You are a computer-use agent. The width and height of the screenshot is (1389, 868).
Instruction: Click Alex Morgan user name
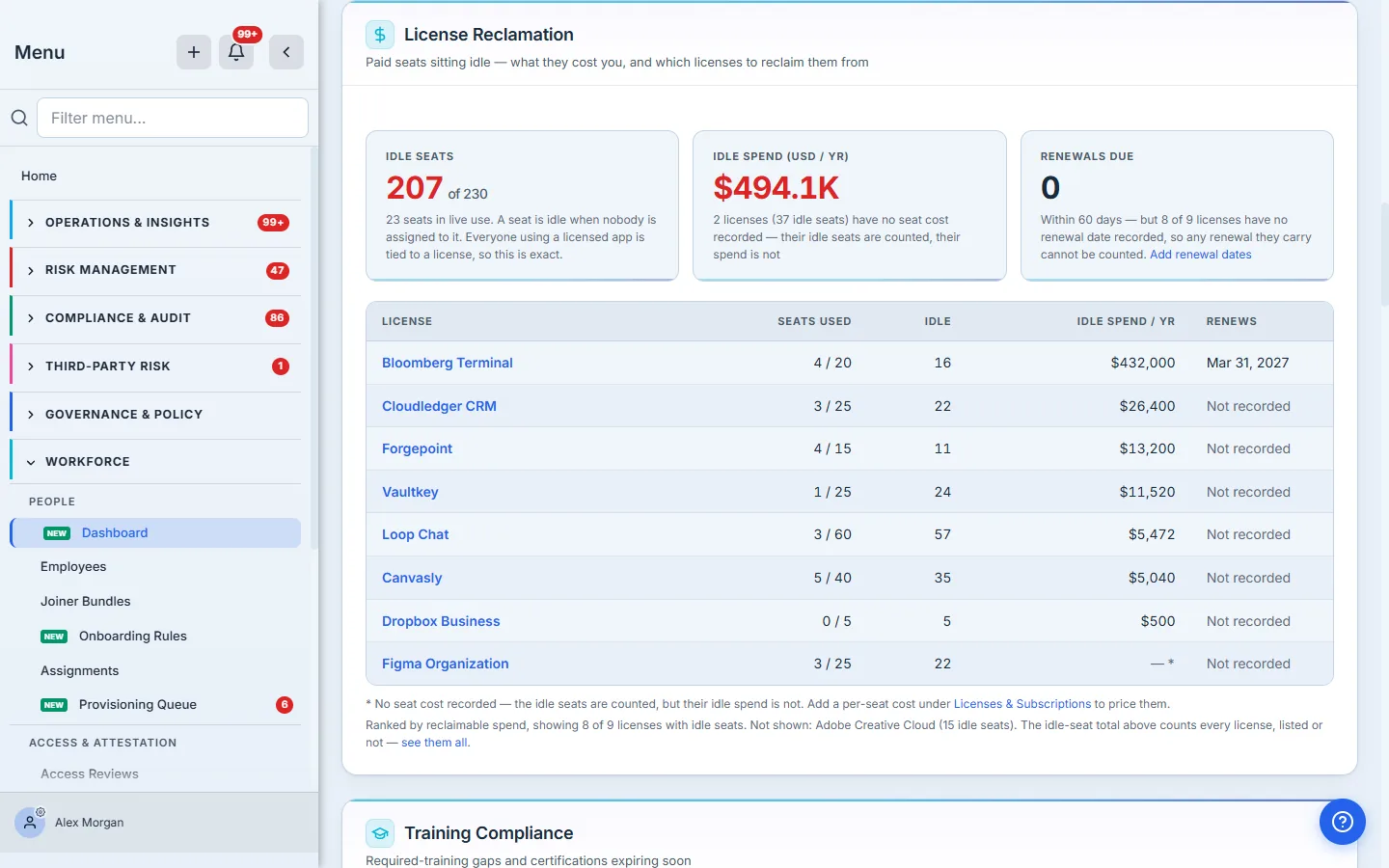(90, 823)
